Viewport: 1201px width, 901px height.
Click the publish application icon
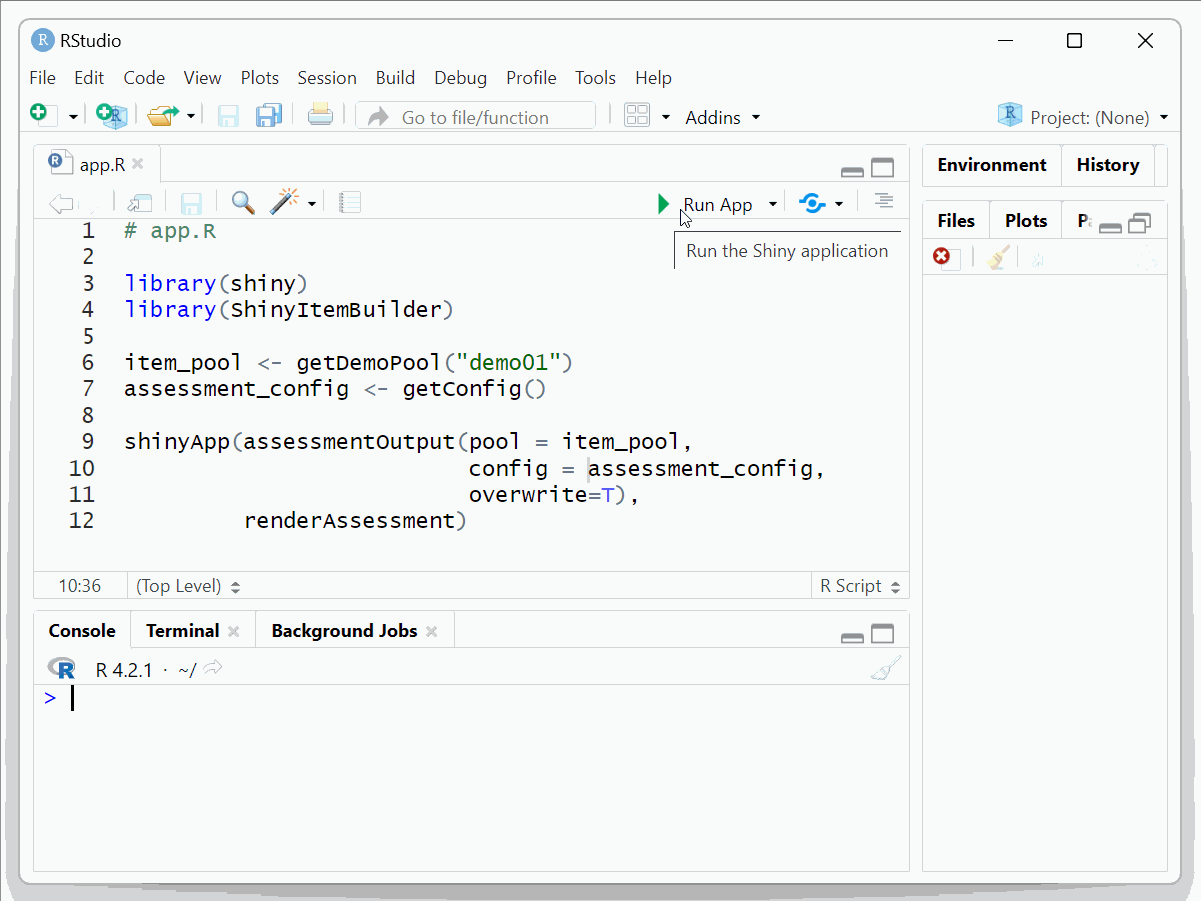point(812,204)
